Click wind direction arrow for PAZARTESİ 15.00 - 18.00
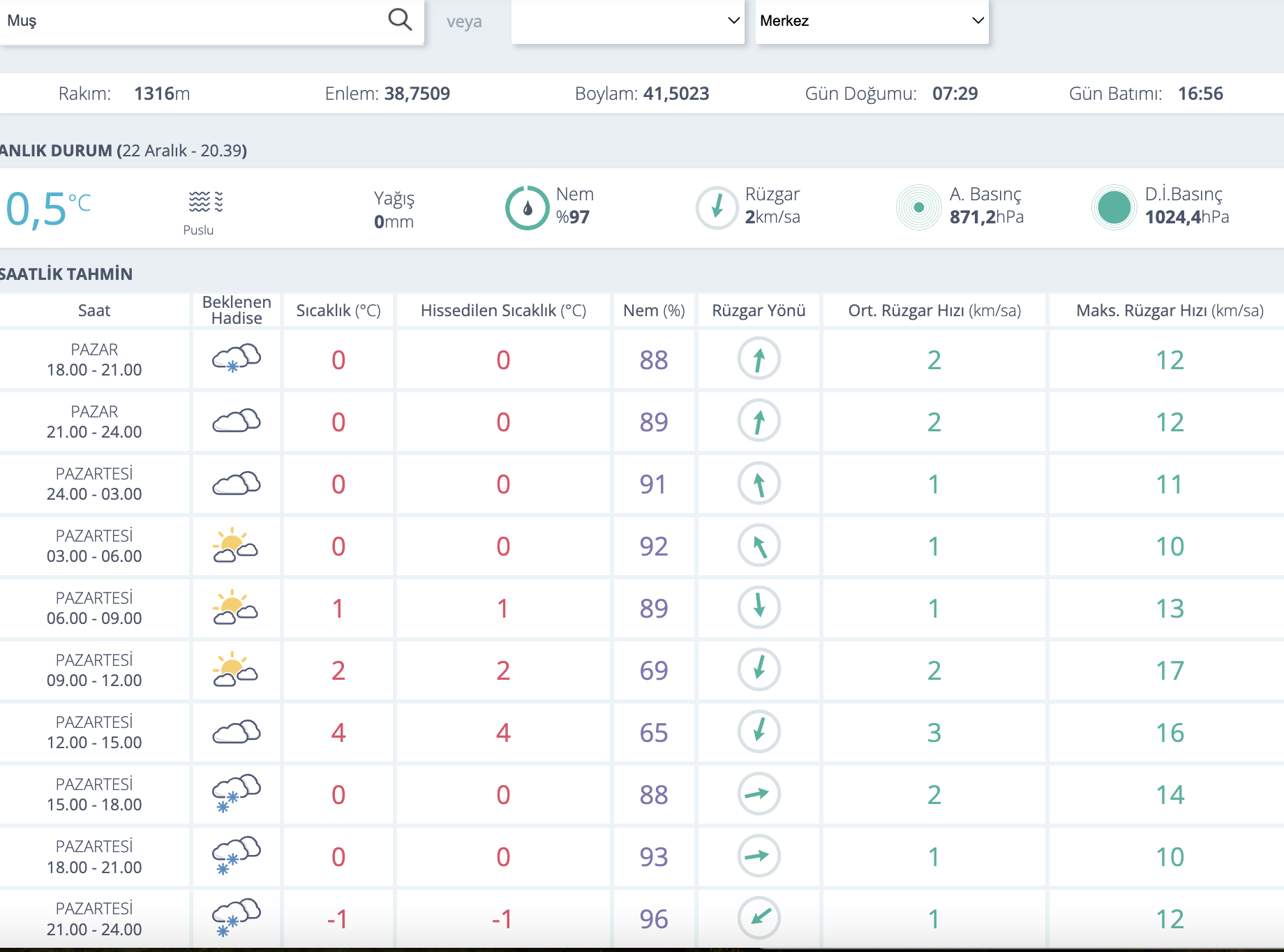 click(759, 794)
